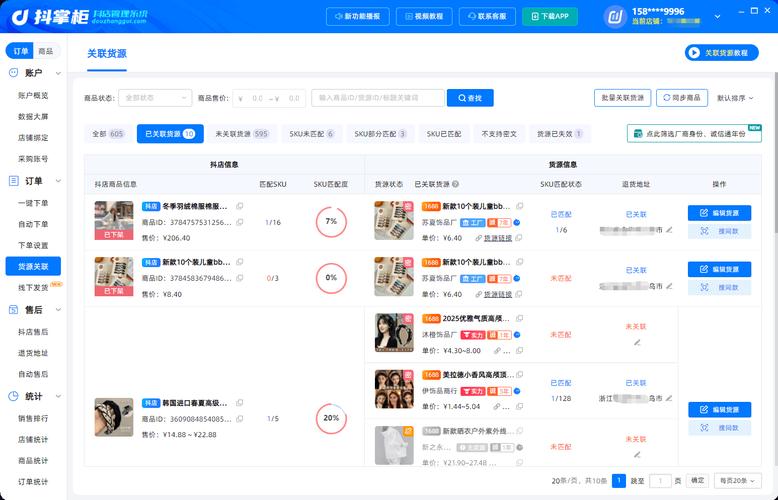Select the 未关联货源 595 tab
Image resolution: width=778 pixels, height=500 pixels.
(242, 134)
